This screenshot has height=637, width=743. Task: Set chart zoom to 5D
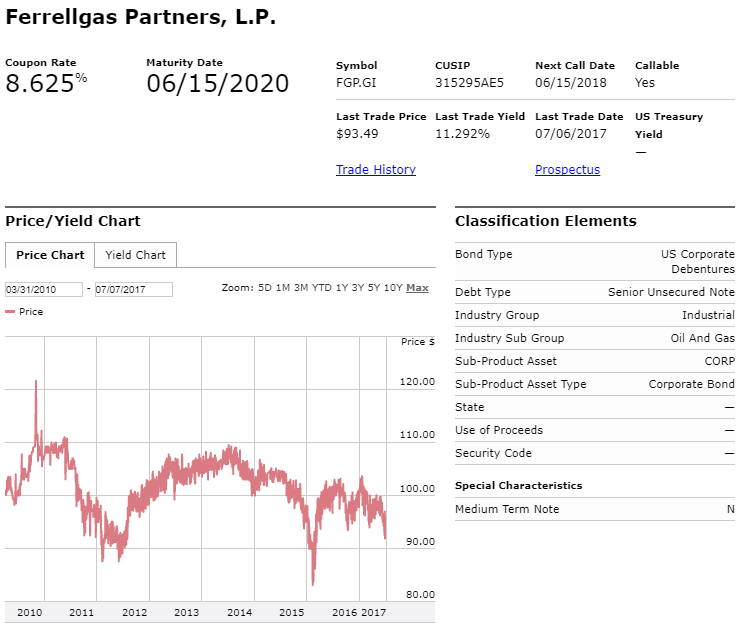click(x=265, y=288)
